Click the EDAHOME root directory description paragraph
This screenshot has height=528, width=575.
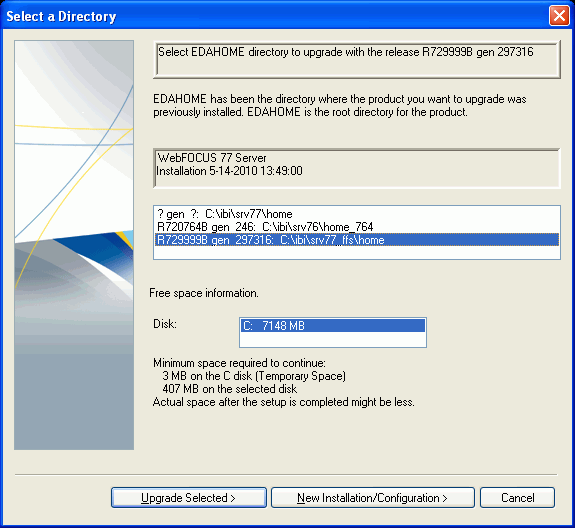340,105
